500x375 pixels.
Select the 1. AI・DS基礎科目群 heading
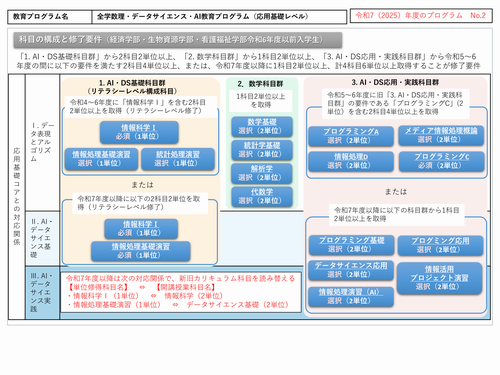click(x=132, y=83)
